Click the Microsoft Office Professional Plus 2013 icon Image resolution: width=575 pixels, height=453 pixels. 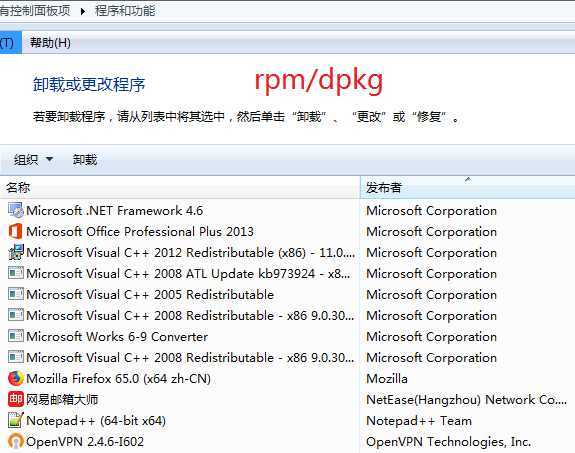16,231
